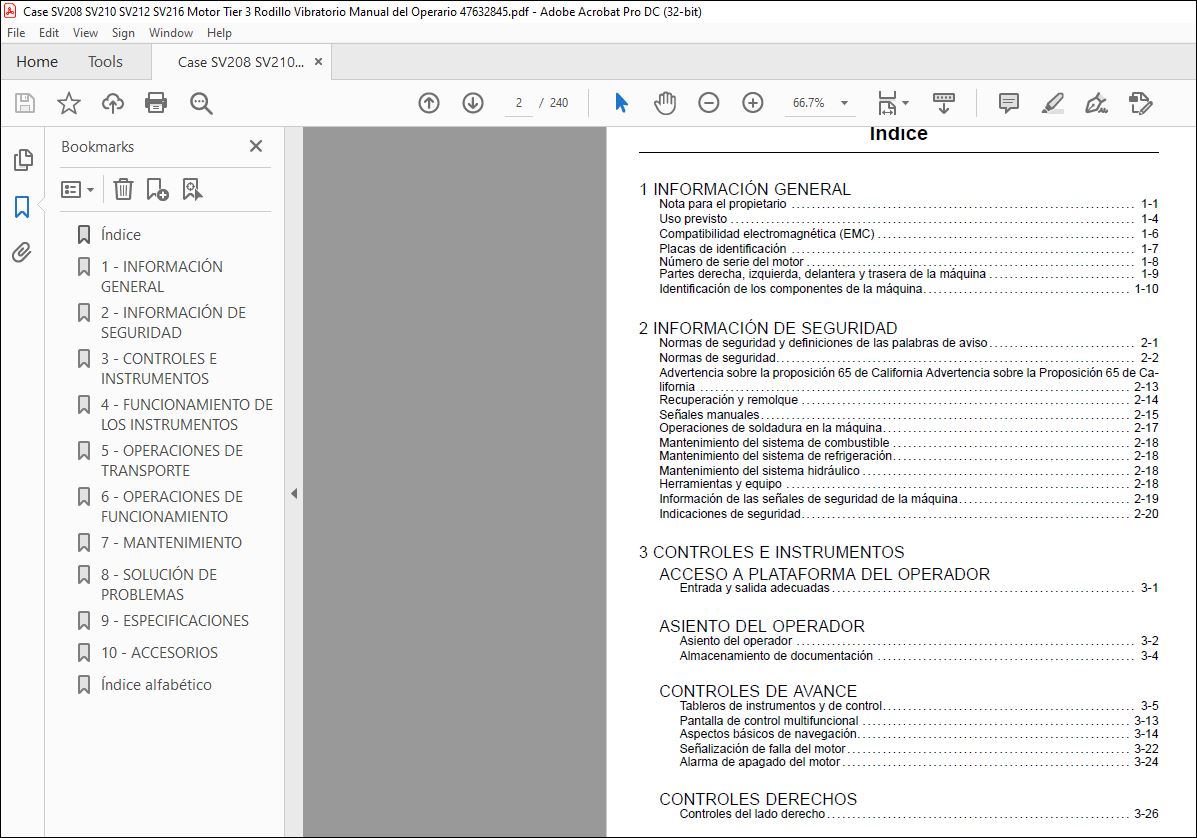Click the zoom in plus icon
This screenshot has width=1197, height=838.
tap(753, 103)
